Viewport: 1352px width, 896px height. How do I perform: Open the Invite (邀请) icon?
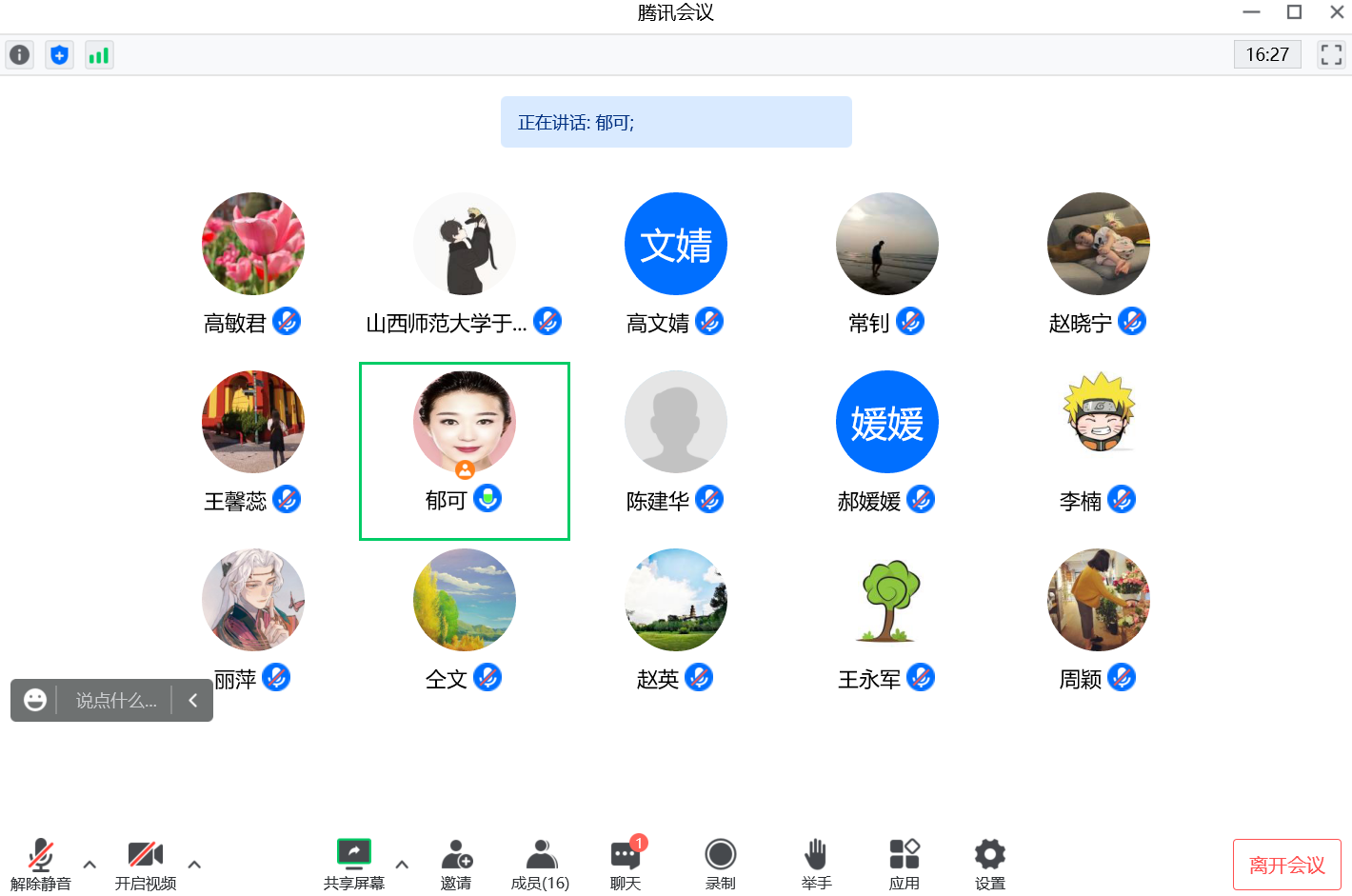[x=456, y=864]
